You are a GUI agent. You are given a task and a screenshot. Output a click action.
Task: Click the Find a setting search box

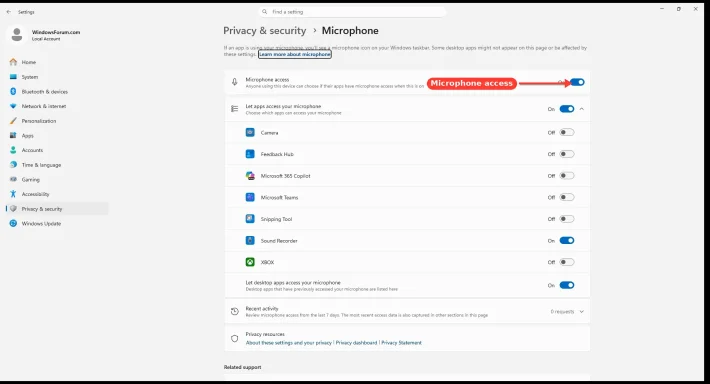352,12
